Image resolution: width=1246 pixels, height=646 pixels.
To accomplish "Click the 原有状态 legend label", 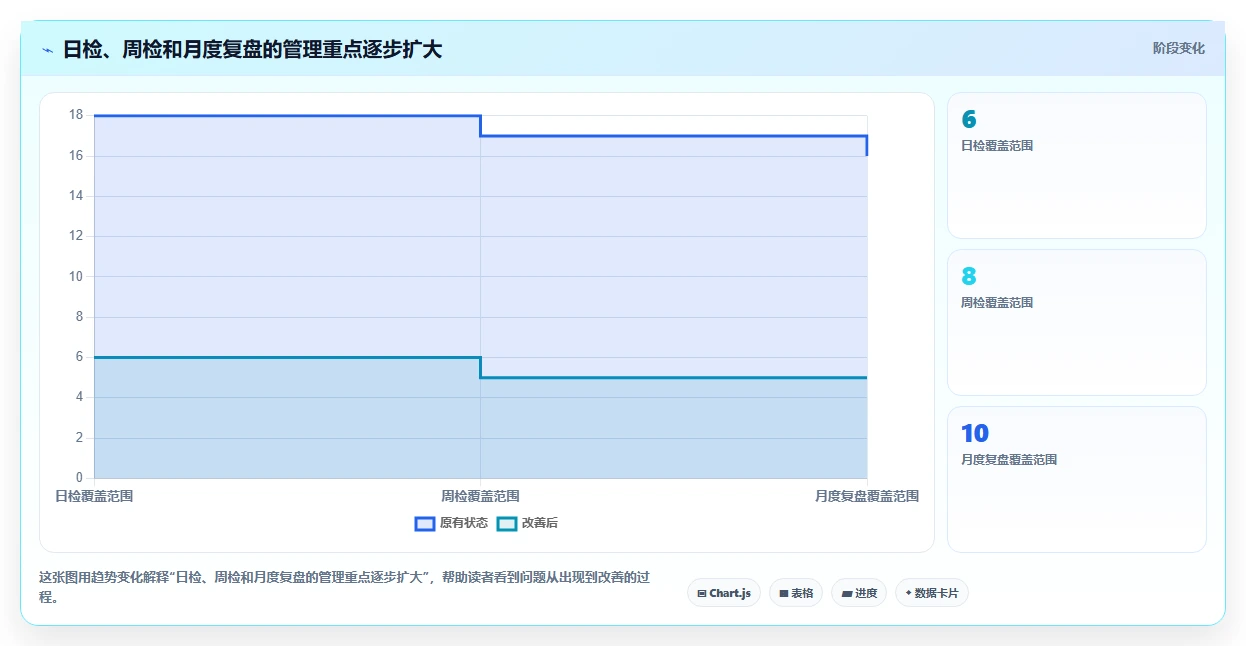I will [464, 523].
